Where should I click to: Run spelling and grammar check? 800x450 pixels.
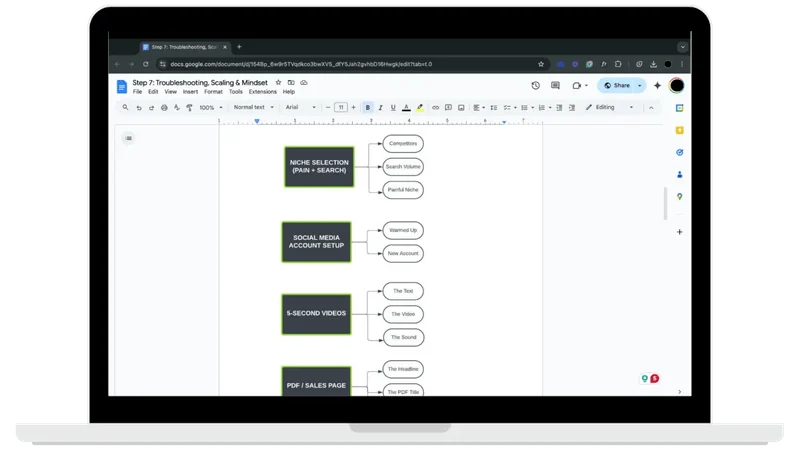tap(177, 108)
